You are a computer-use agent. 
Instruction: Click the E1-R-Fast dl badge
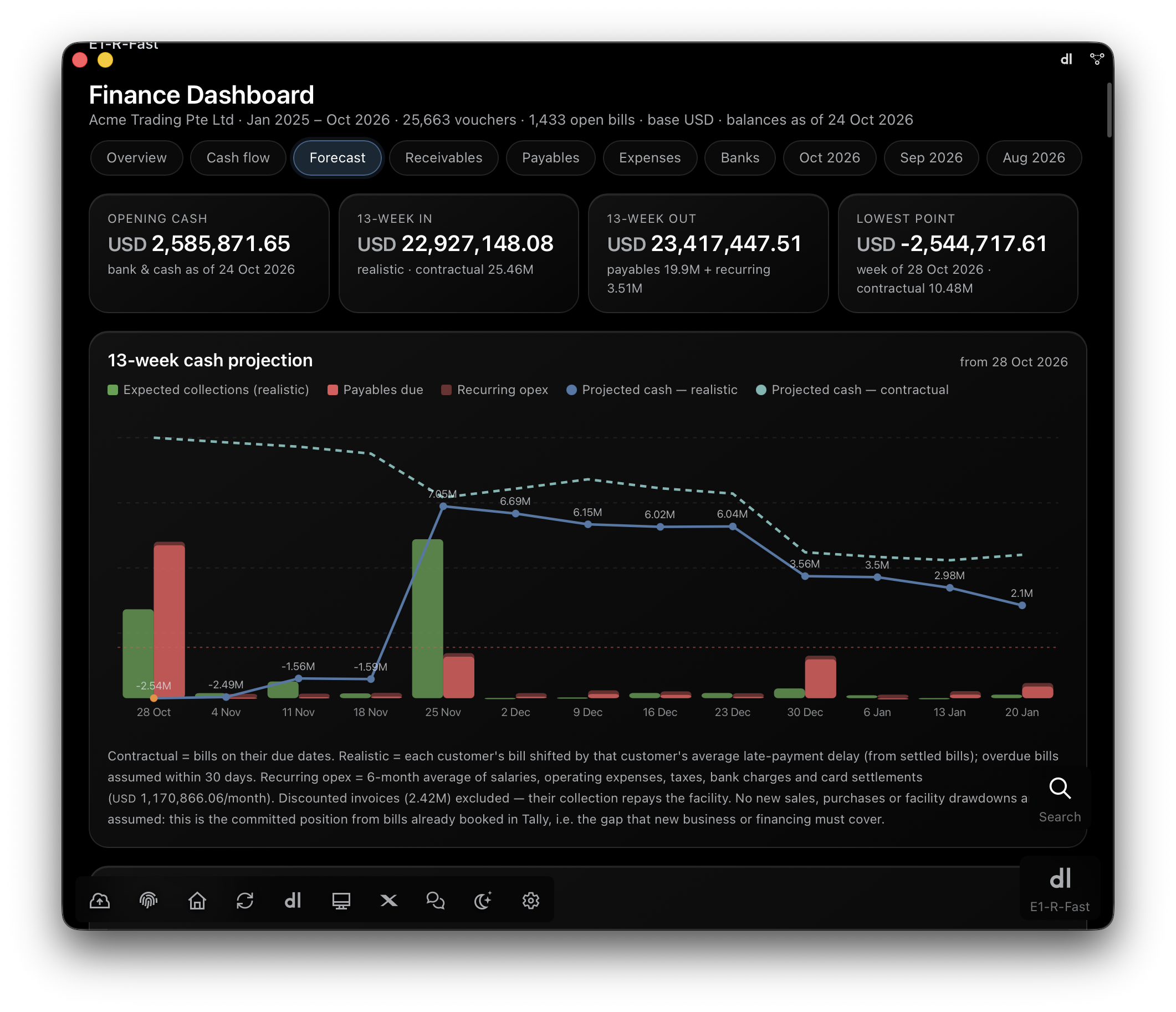[x=1060, y=889]
